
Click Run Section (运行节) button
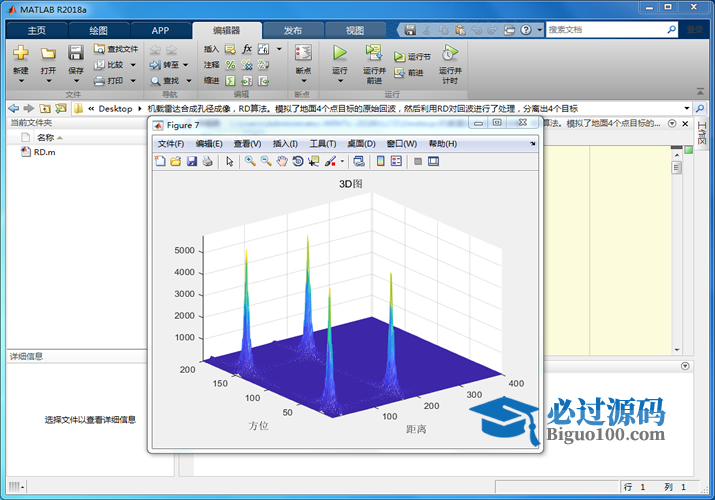412,57
